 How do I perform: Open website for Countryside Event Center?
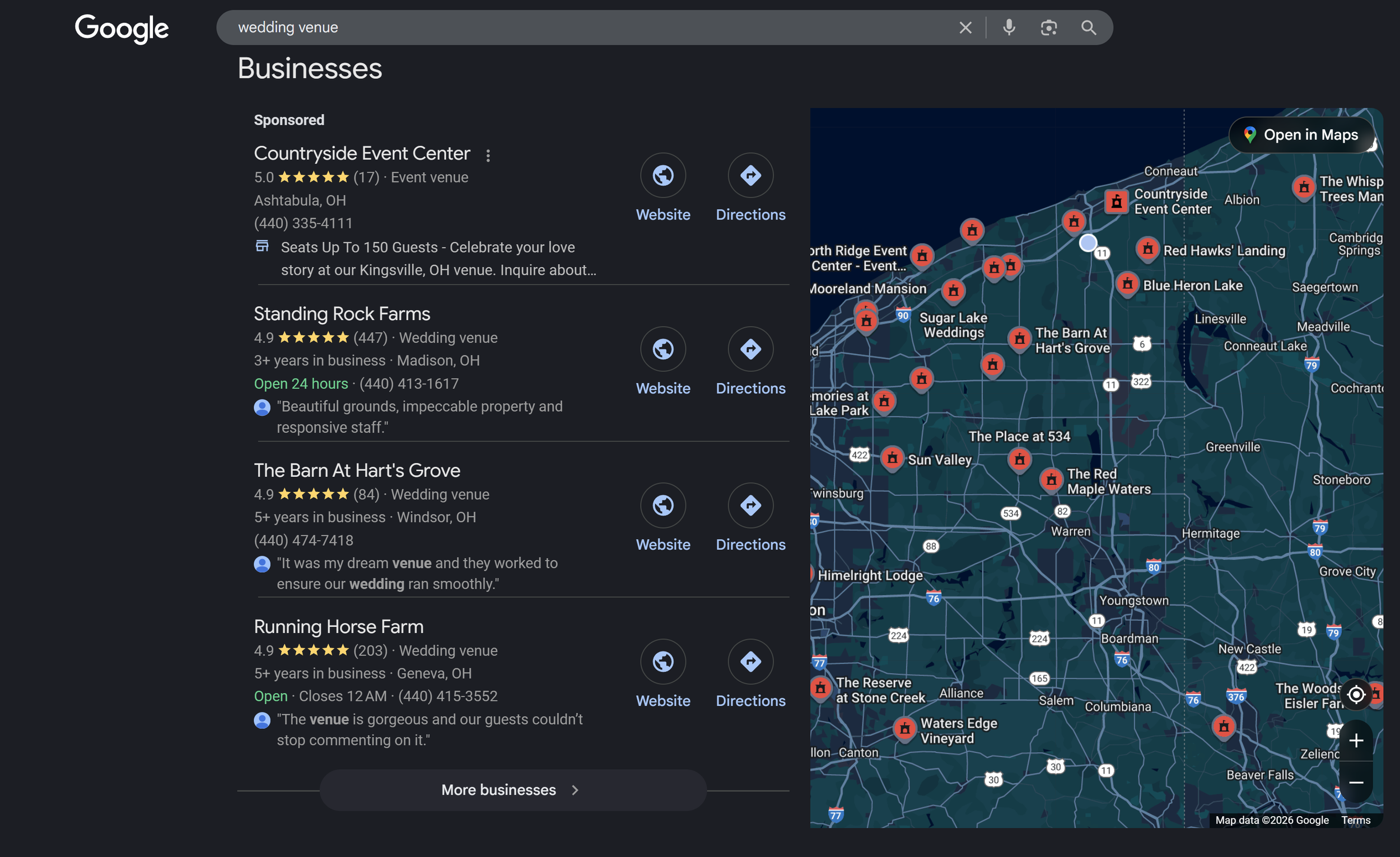tap(662, 176)
